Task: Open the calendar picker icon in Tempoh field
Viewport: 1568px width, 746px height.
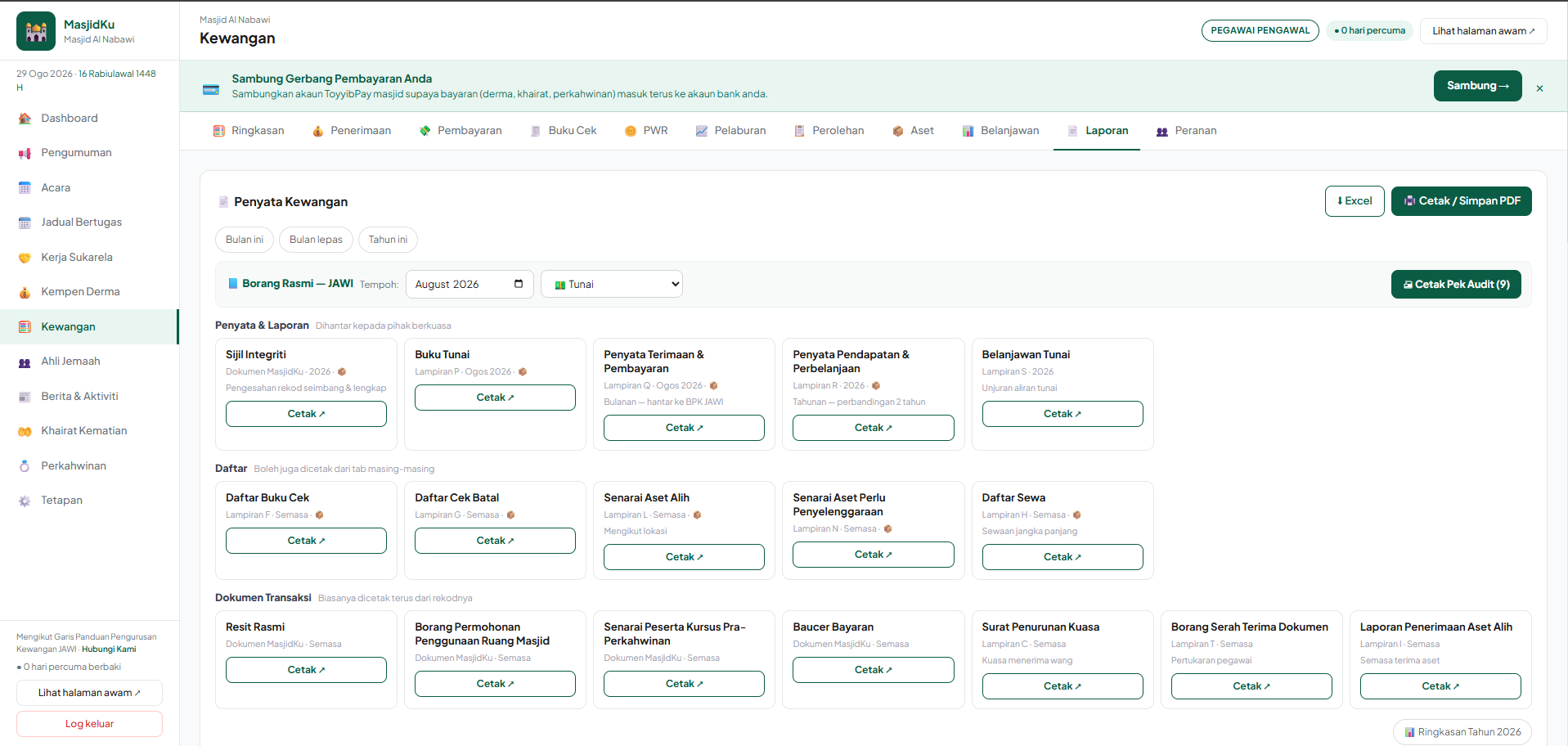Action: click(519, 284)
